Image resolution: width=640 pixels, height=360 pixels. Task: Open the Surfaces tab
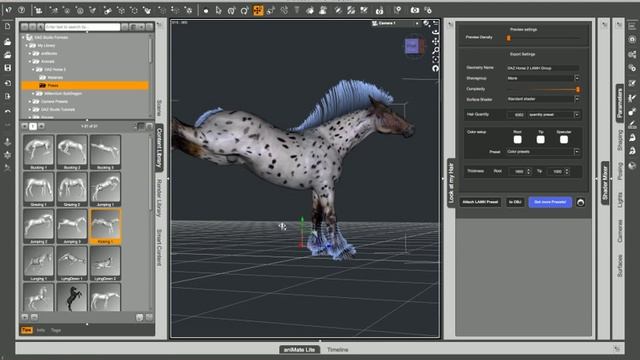tap(620, 267)
